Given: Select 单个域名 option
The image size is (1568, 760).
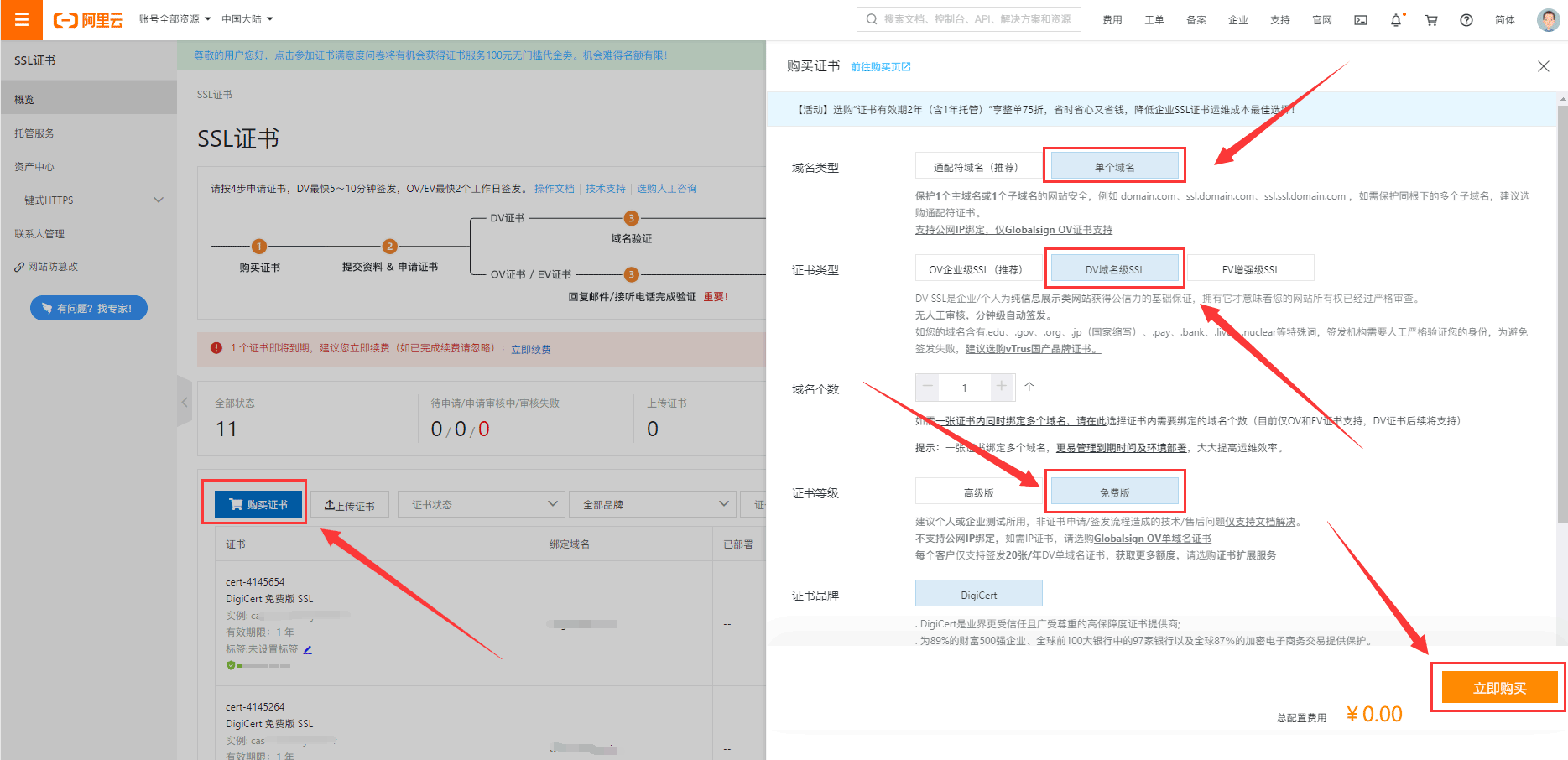Looking at the screenshot, I should click(1114, 167).
